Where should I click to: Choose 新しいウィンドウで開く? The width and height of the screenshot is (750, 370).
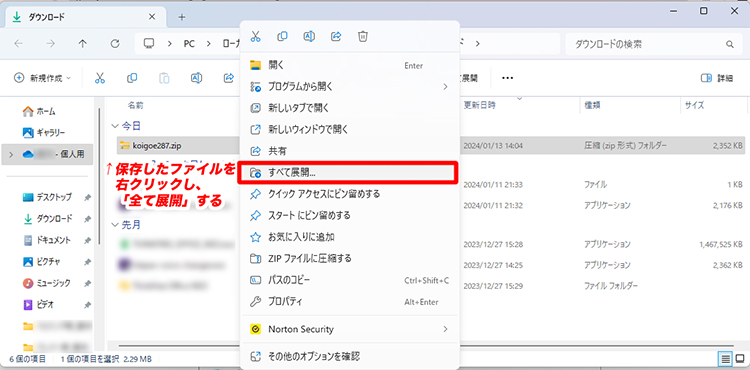[350, 129]
